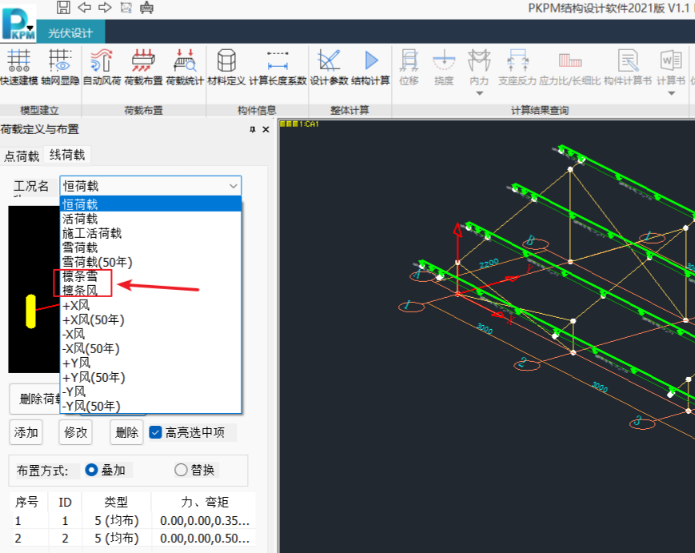Choose 施工活荷载 from the load case list
This screenshot has width=695, height=553.
click(92, 233)
